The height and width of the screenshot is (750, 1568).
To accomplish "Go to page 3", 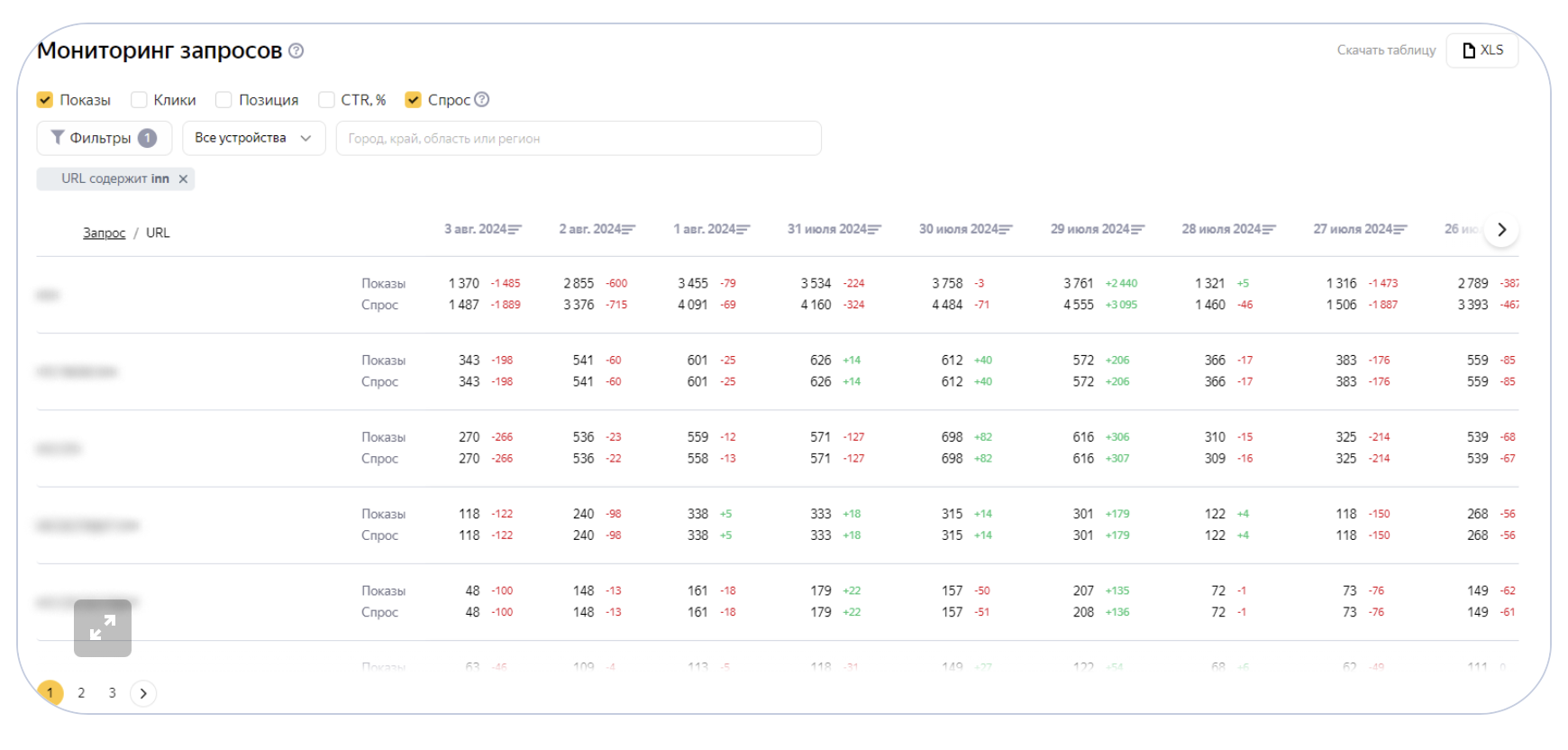I will pos(113,693).
